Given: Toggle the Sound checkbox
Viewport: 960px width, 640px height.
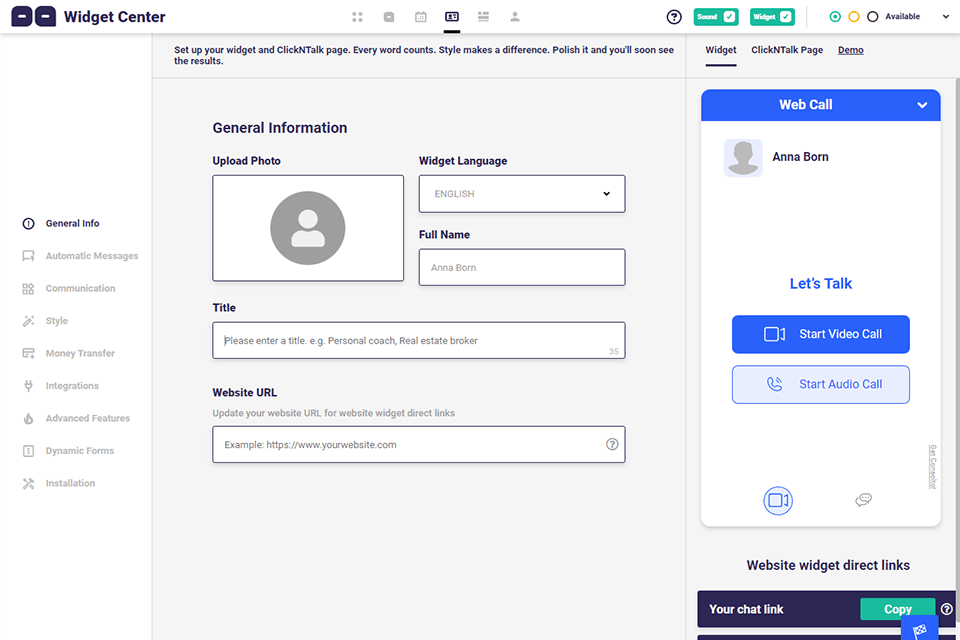Looking at the screenshot, I should point(729,17).
